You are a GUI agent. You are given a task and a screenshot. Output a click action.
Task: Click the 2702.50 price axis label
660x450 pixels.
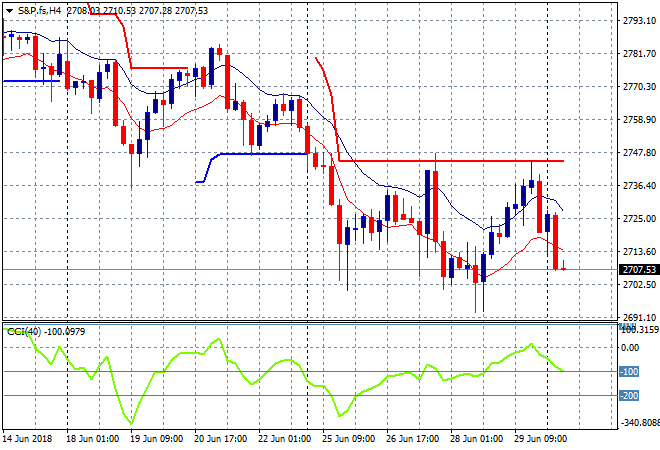639,284
